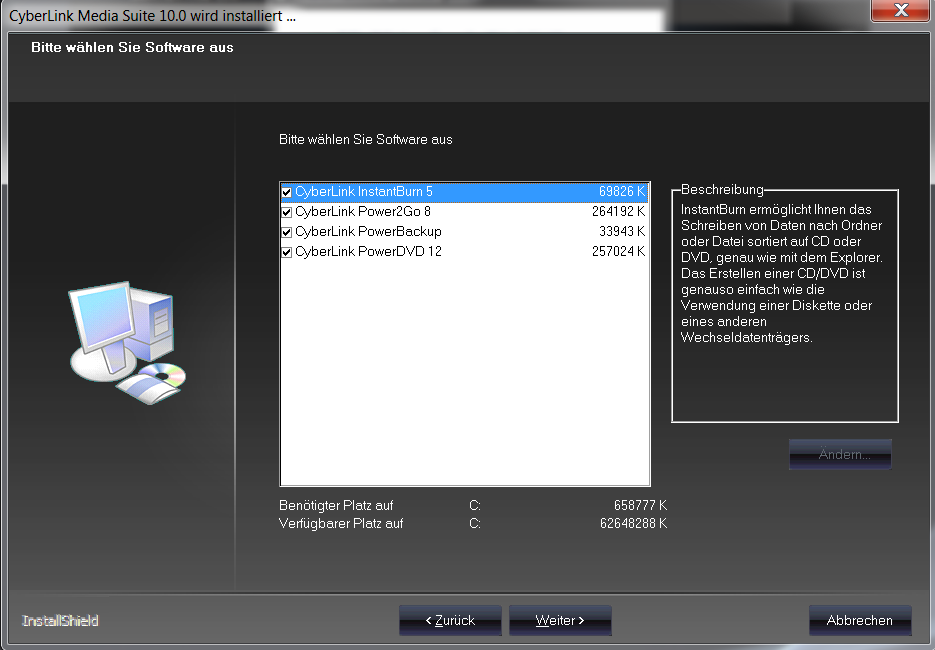Select the CyberLink PowerBackup list entry
This screenshot has height=650, width=935.
368,231
